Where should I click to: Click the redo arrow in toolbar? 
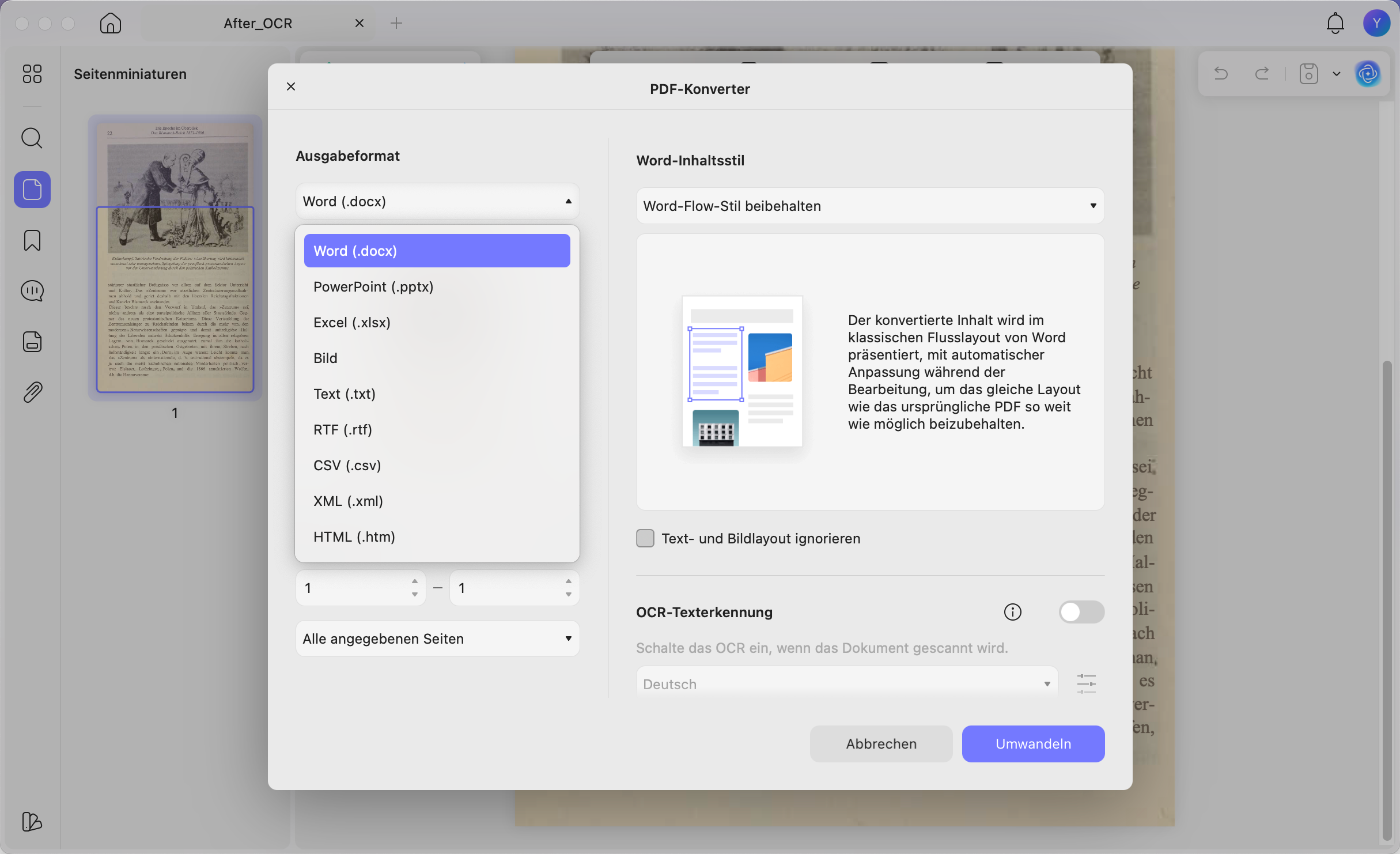pos(1262,74)
